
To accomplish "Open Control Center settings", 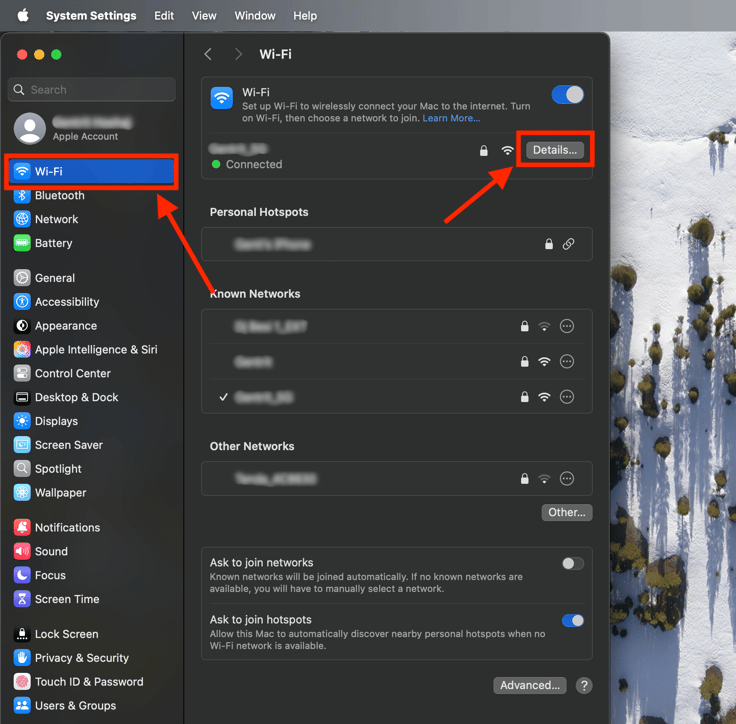I will point(72,373).
